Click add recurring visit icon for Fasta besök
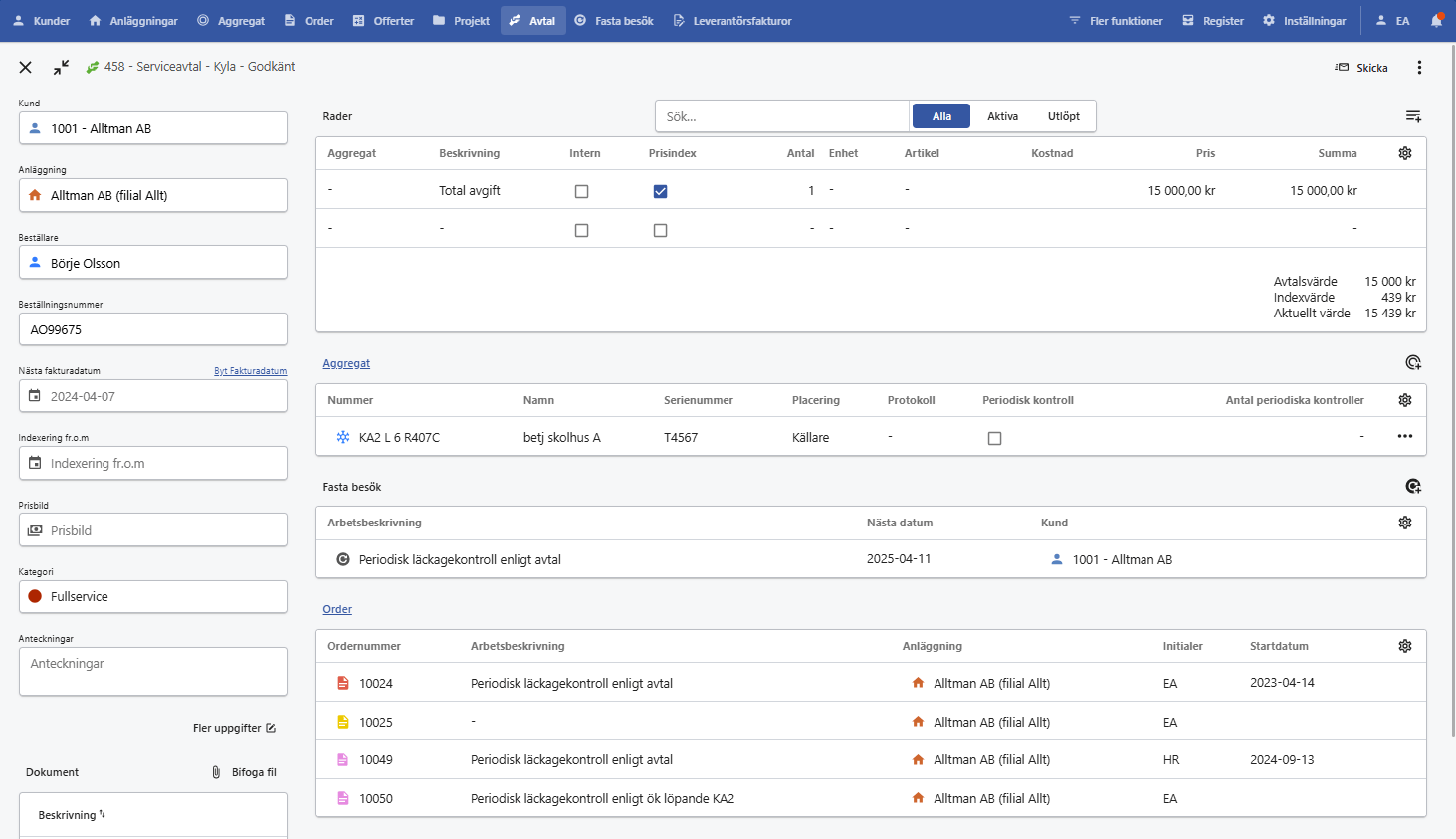The image size is (1456, 839). coord(1413,487)
